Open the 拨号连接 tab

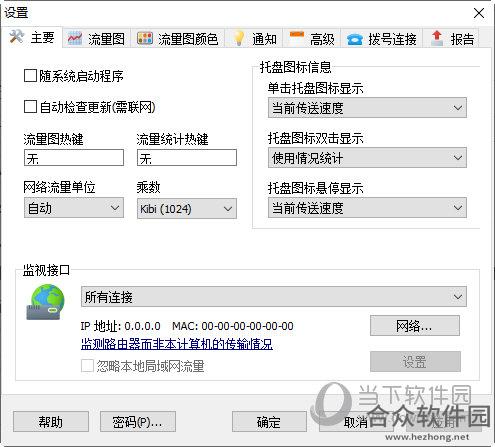pyautogui.click(x=382, y=39)
